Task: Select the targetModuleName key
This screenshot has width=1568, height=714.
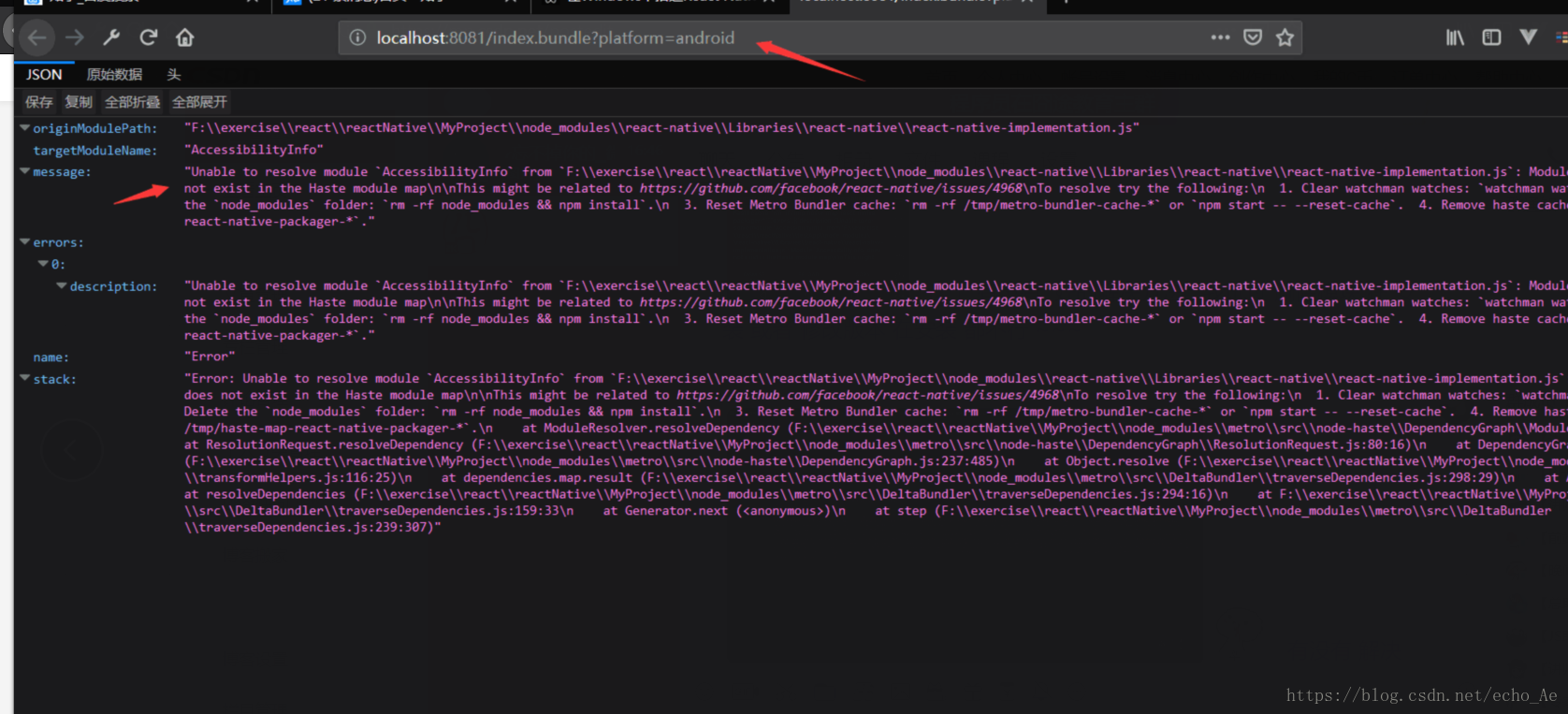Action: (x=94, y=150)
